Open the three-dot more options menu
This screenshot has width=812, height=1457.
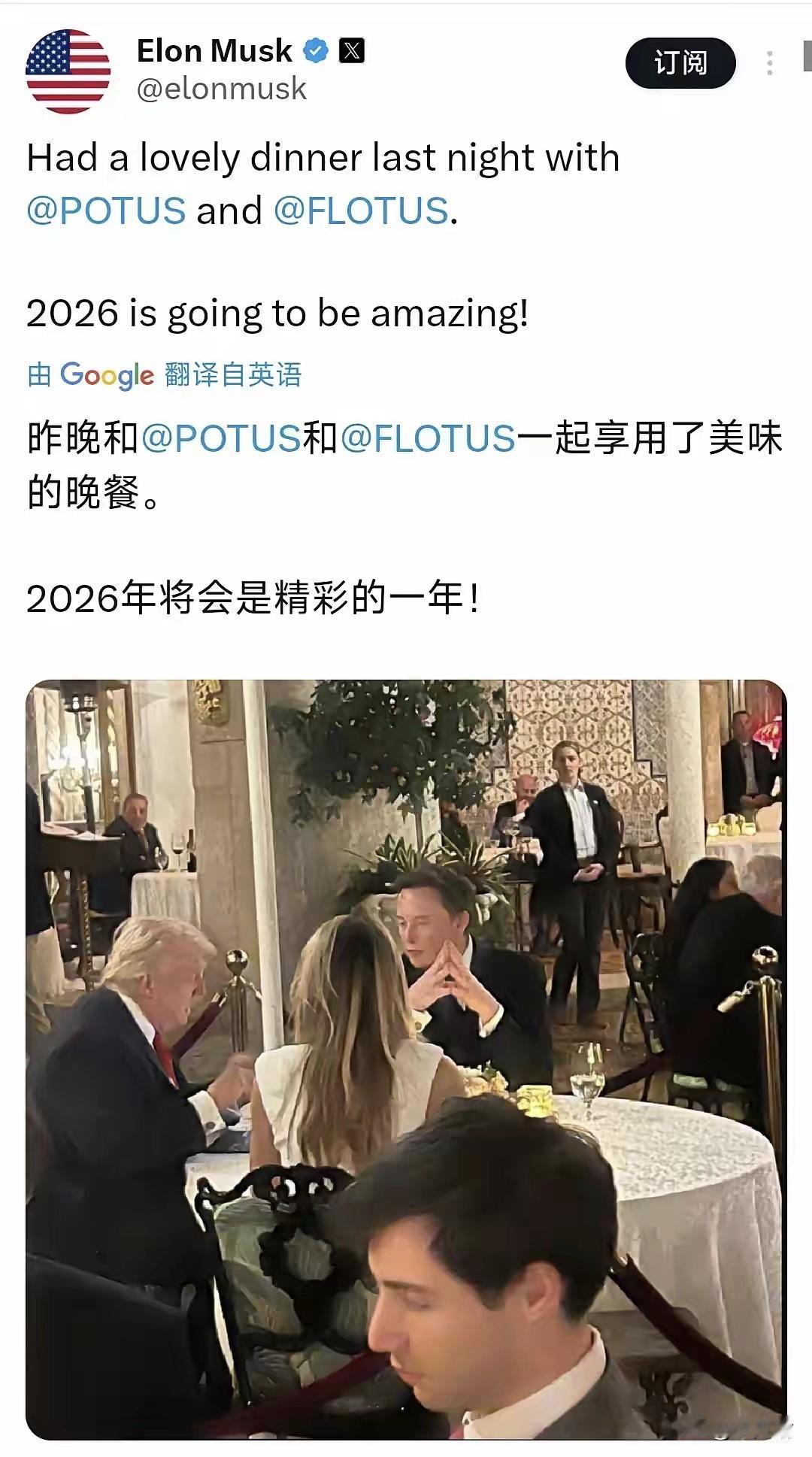click(x=769, y=63)
